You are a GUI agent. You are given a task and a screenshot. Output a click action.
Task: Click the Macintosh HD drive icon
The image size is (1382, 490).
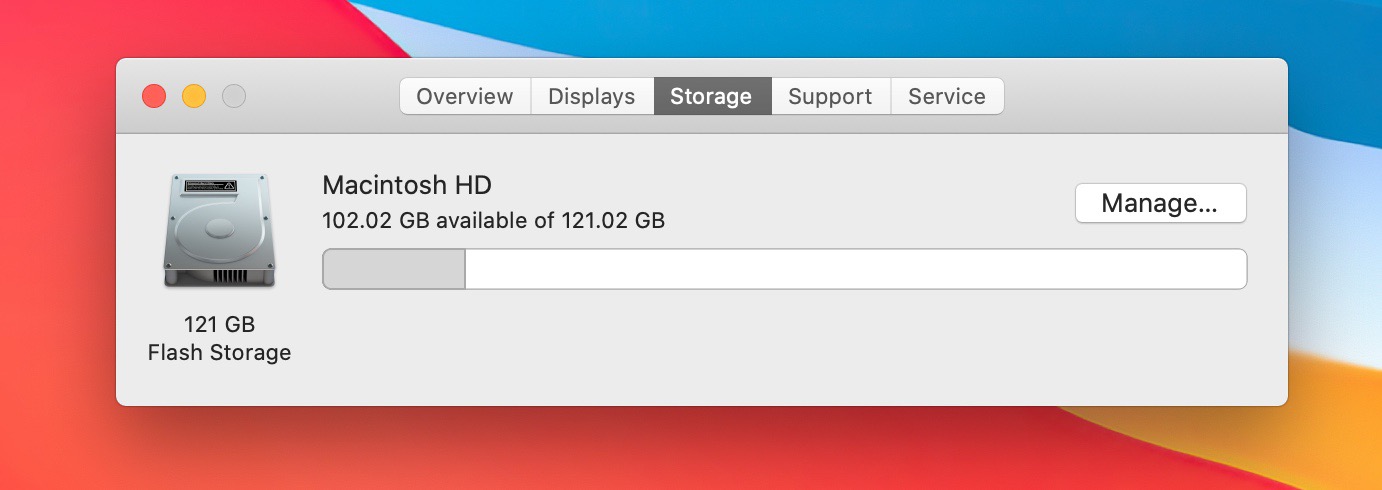(219, 231)
